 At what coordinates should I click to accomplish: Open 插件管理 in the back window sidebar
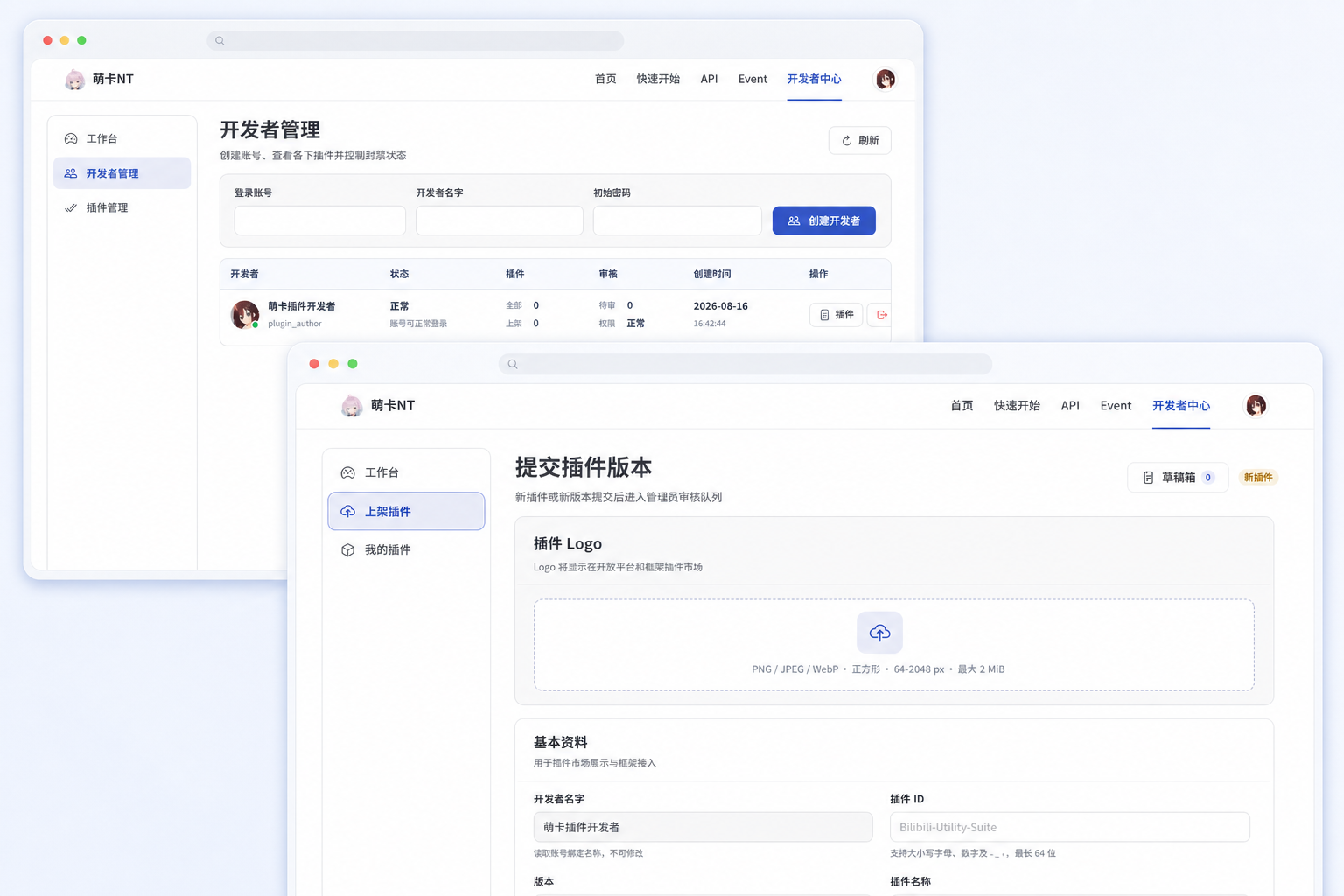click(122, 207)
